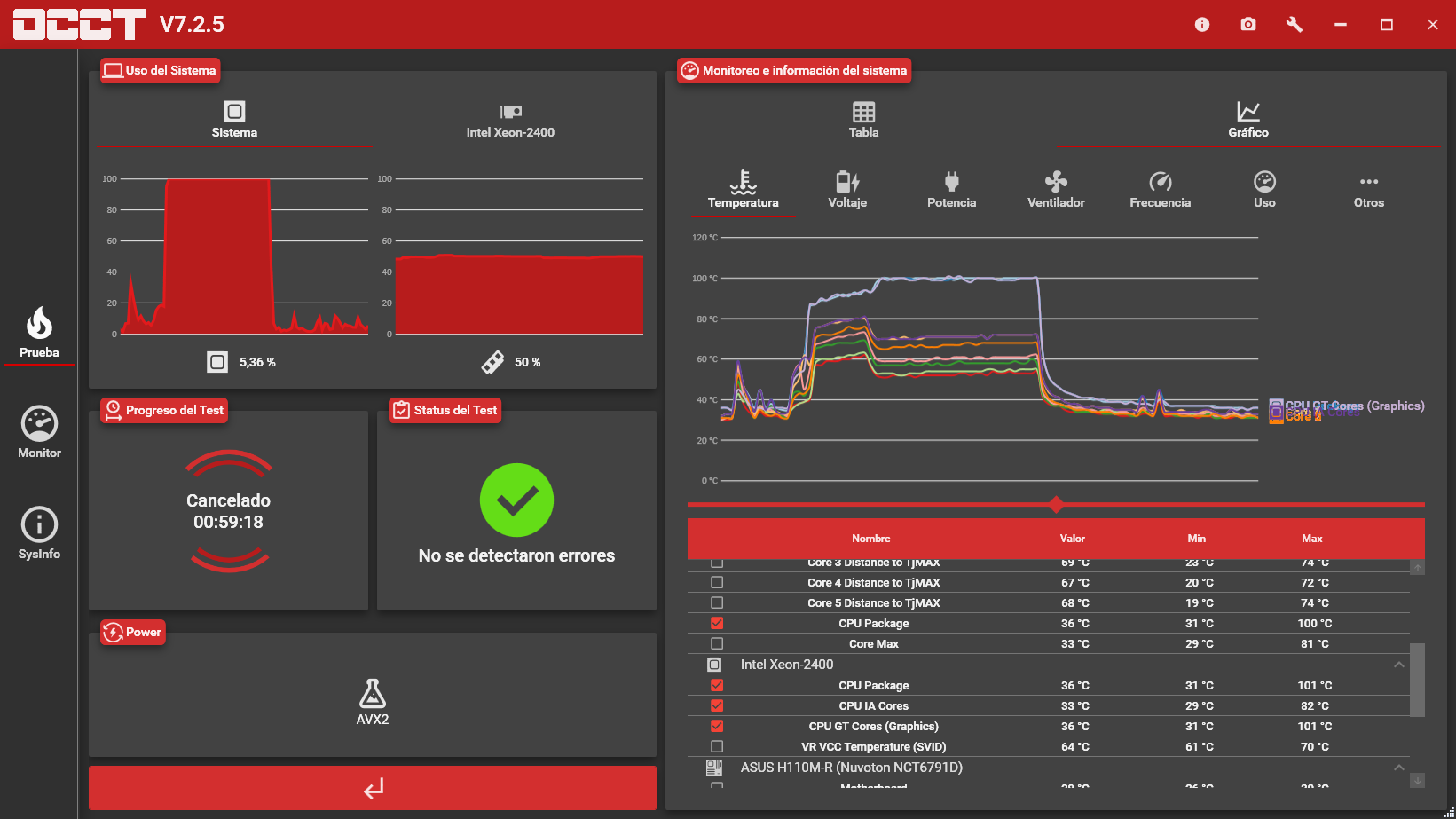This screenshot has height=819, width=1456.
Task: Open settings via wrench icon
Action: [1295, 25]
